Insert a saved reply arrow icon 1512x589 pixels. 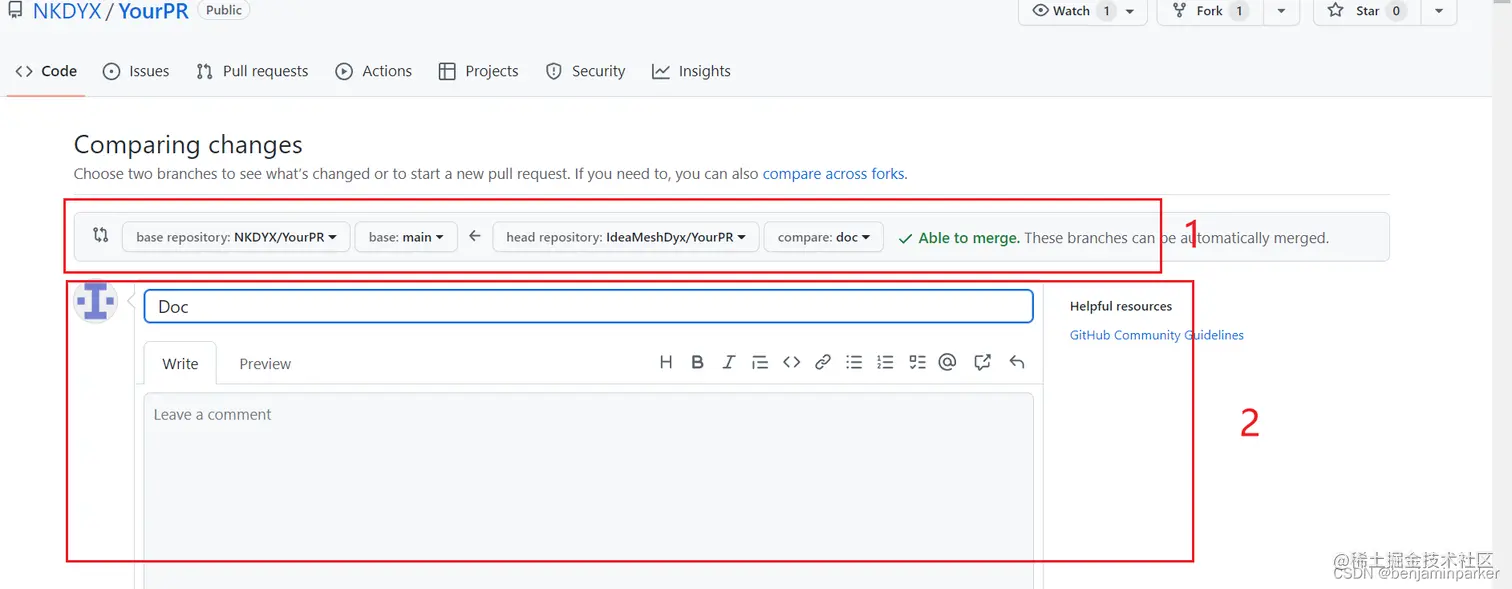[1017, 362]
